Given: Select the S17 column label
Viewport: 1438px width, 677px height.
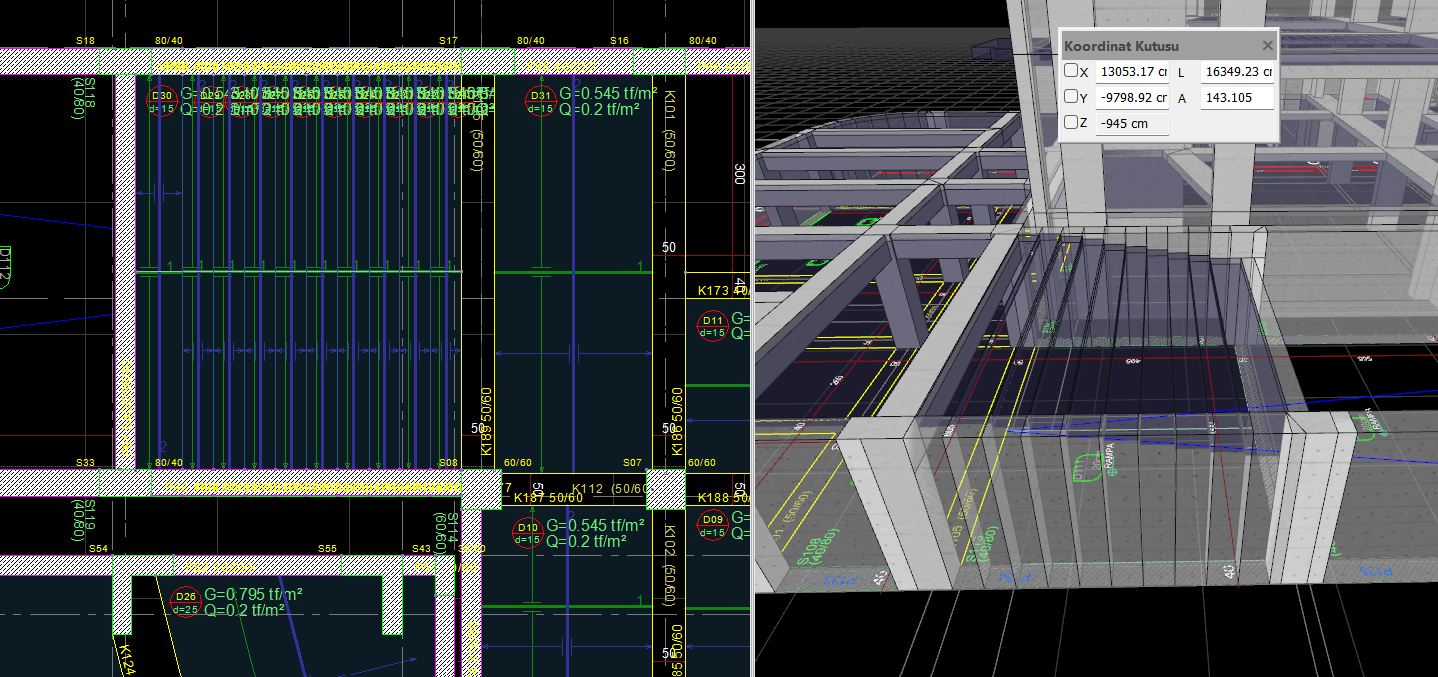Looking at the screenshot, I should click(448, 40).
